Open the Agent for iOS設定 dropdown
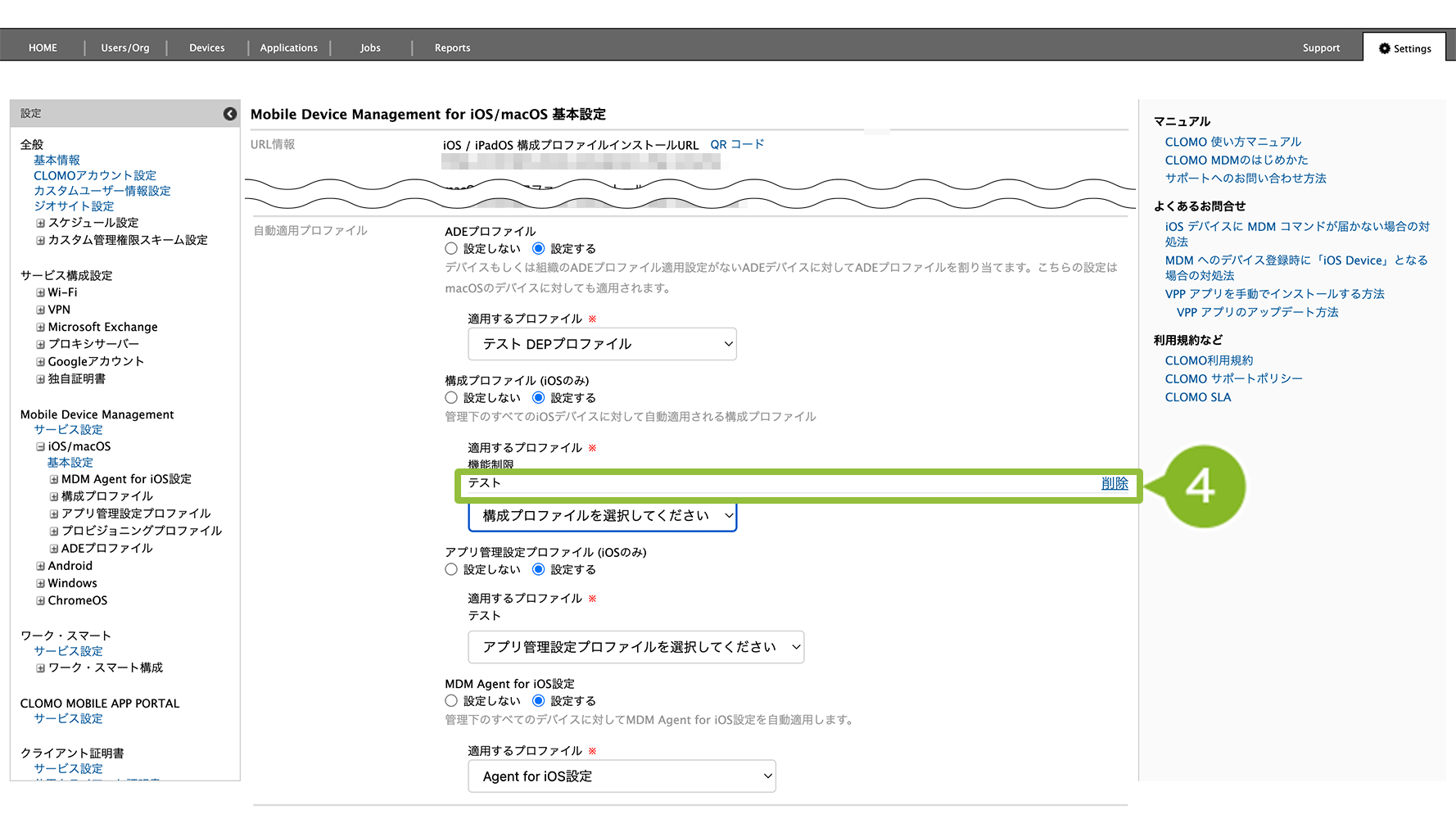 coord(622,776)
